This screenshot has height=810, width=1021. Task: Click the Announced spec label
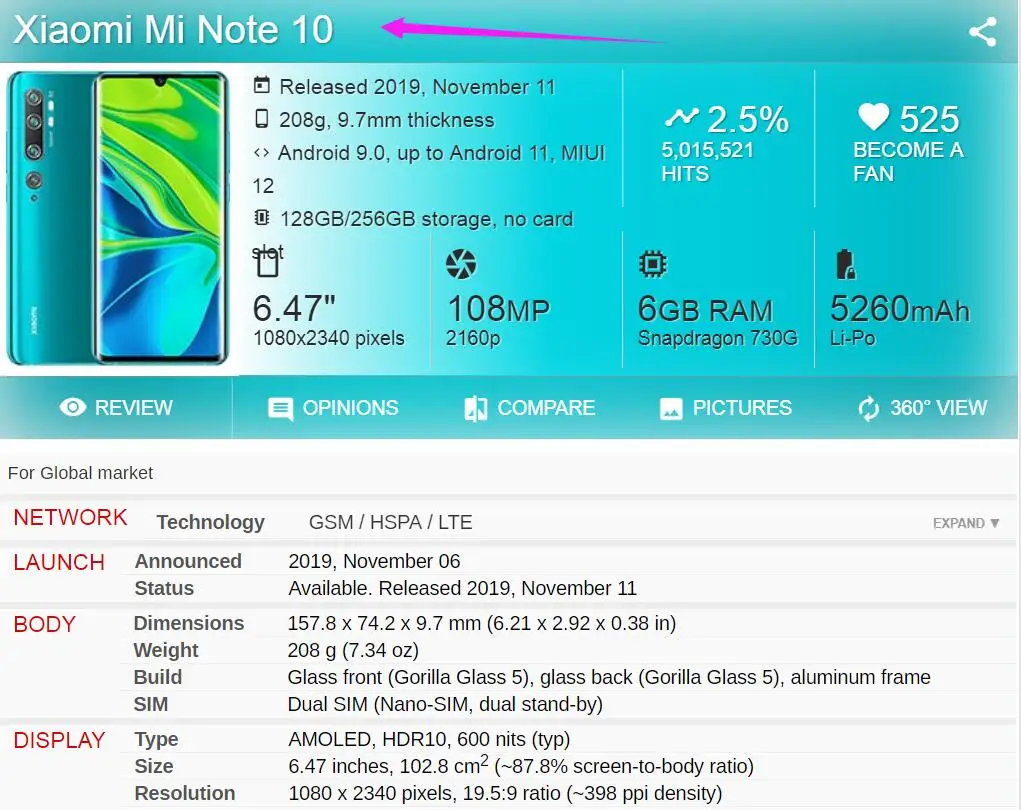coord(188,561)
